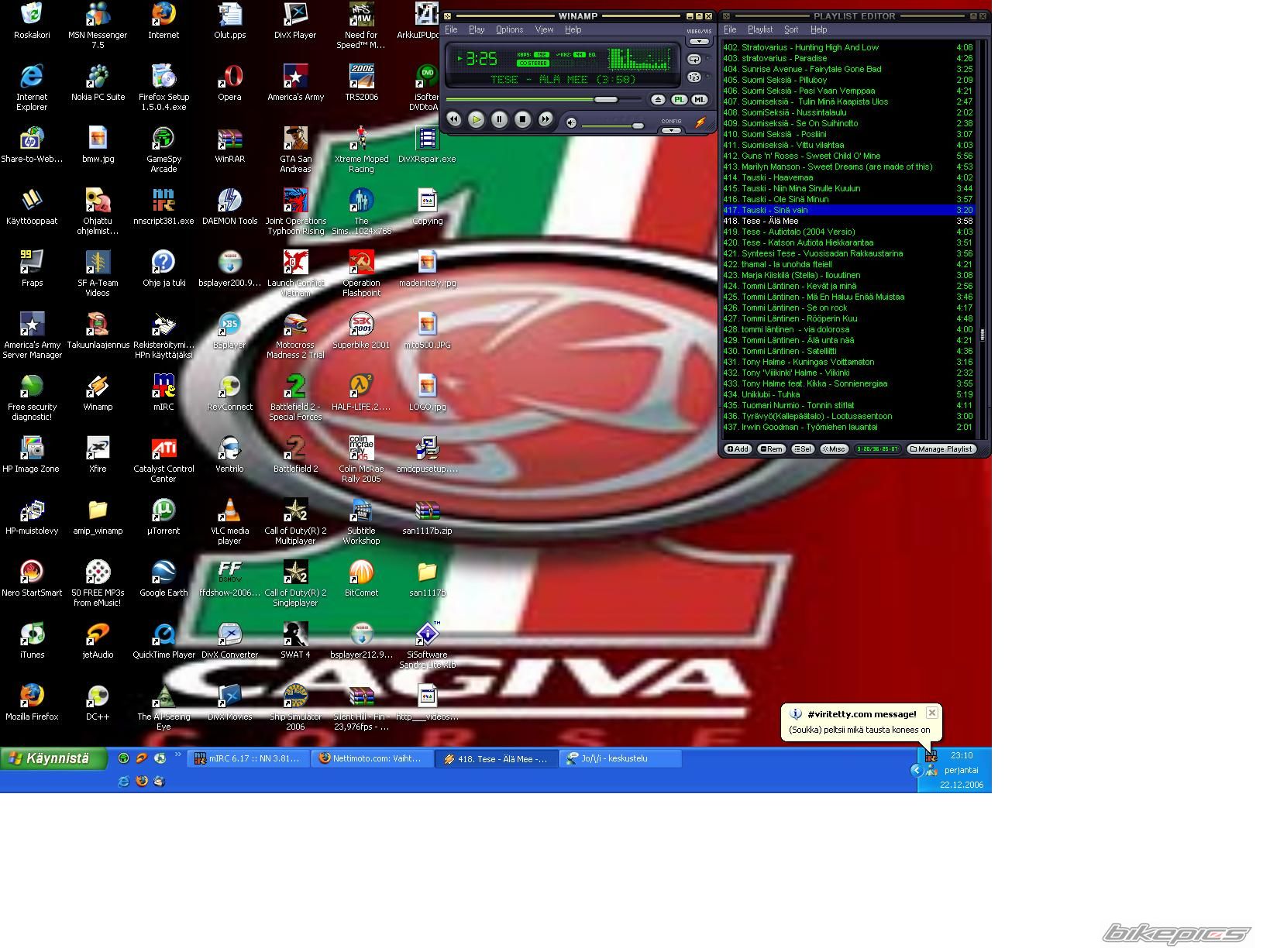
Task: Toggle the PL playlist editor button
Action: 679,100
